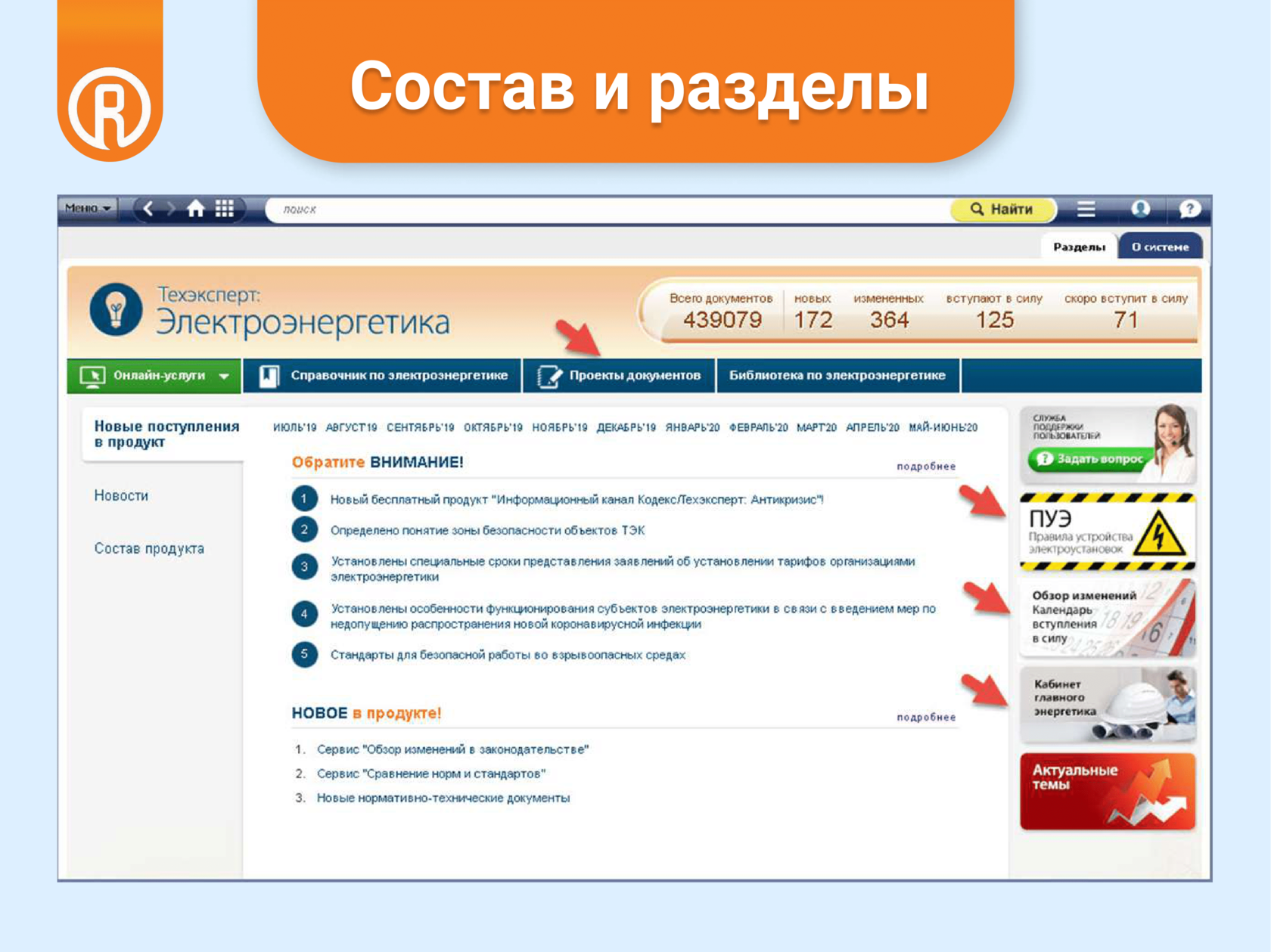Open the Обзор изменений calendar banner
Viewport: 1271px width, 952px height.
point(1108,618)
